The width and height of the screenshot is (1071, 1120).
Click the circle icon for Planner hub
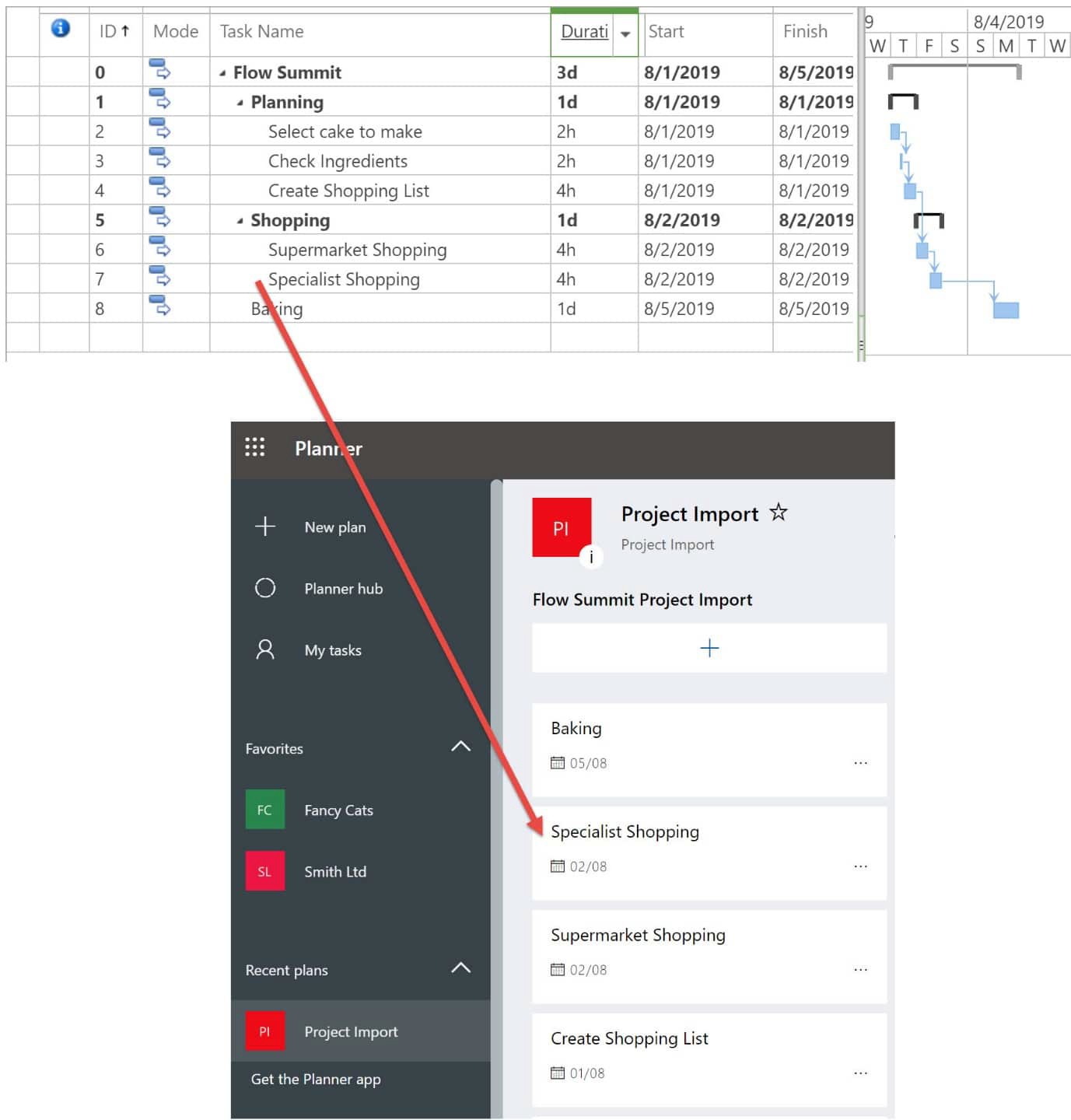coord(265,588)
